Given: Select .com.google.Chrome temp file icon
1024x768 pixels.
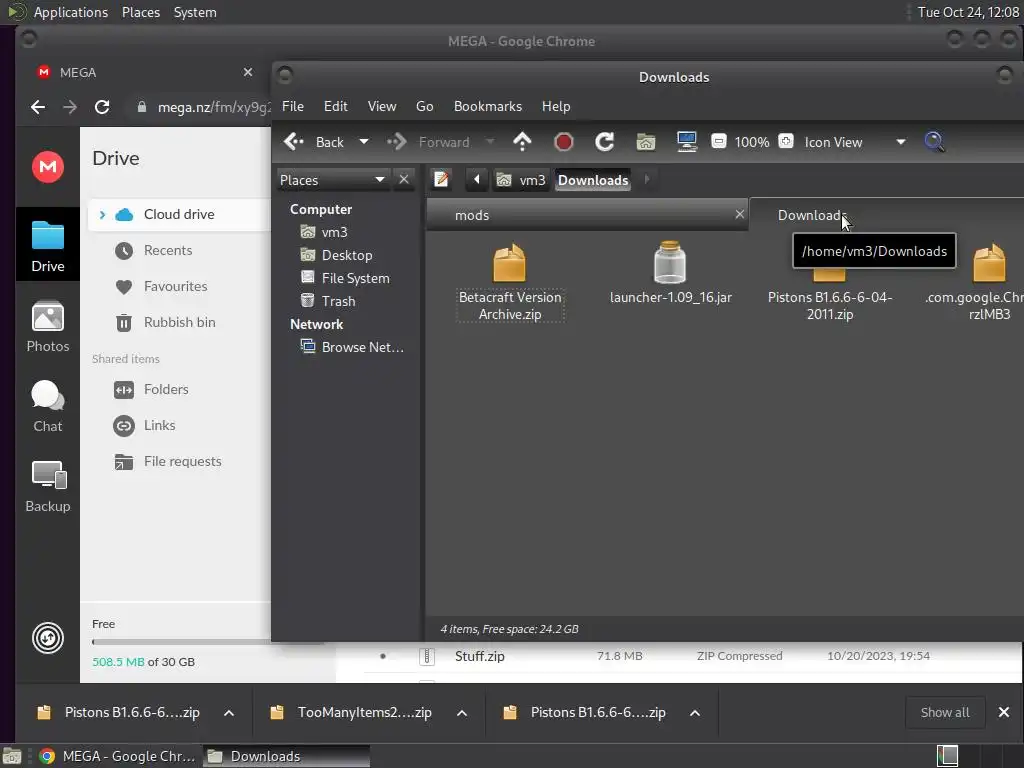Looking at the screenshot, I should point(989,263).
